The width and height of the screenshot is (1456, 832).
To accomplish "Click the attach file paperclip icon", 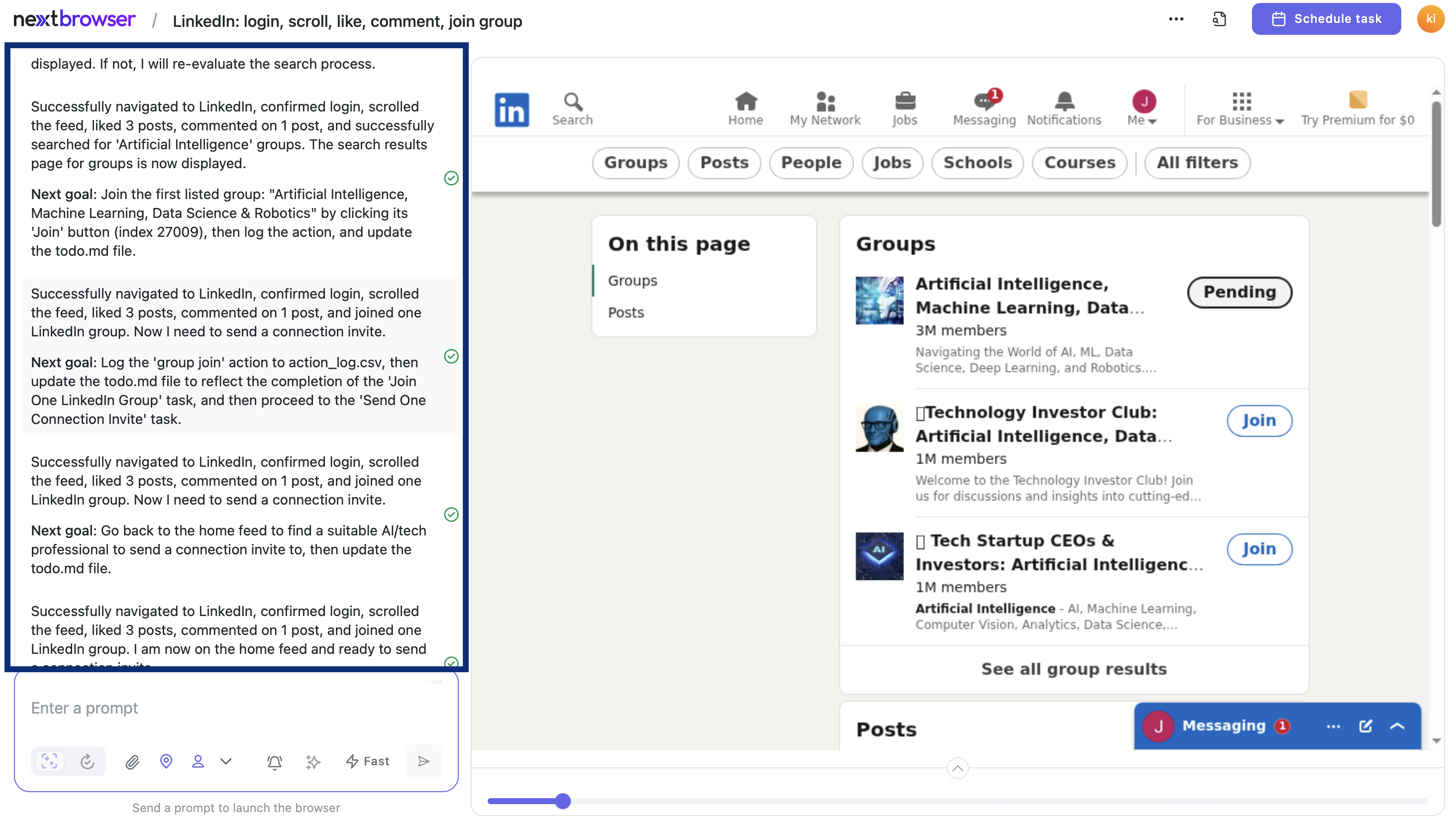I will (x=132, y=761).
